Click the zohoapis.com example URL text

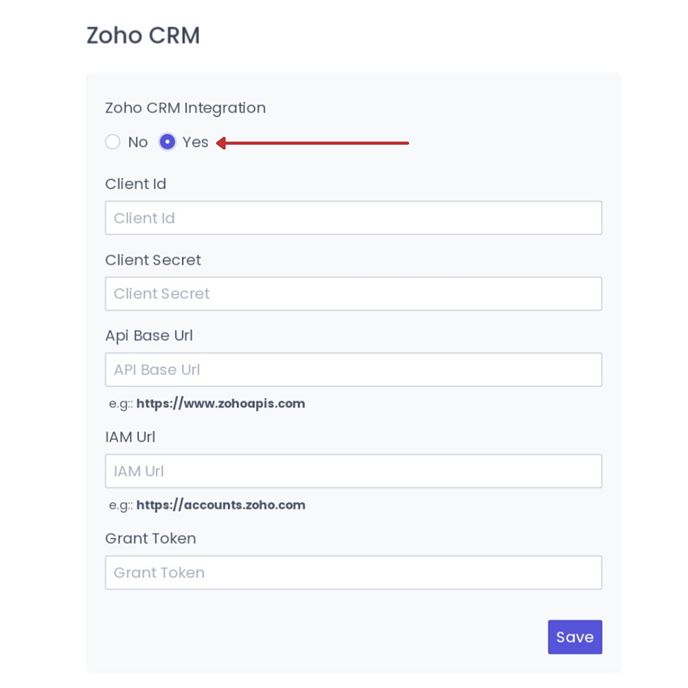[x=220, y=404]
